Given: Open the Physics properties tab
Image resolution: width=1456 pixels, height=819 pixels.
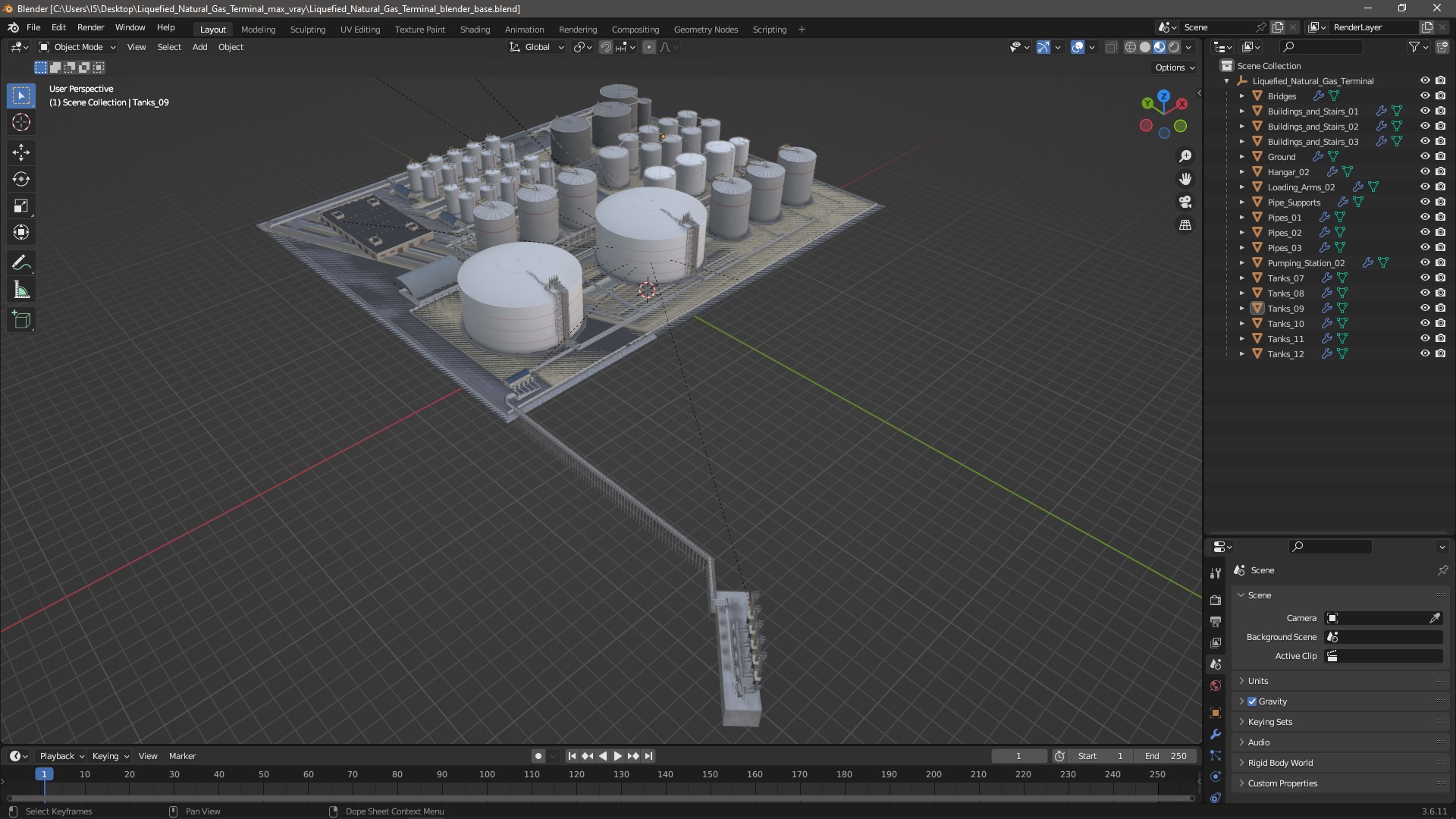Looking at the screenshot, I should [1216, 777].
